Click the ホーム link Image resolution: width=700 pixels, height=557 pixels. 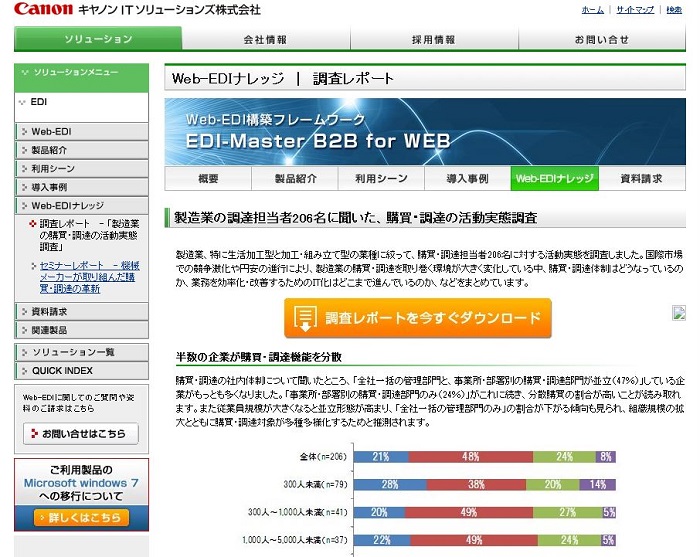pos(592,10)
